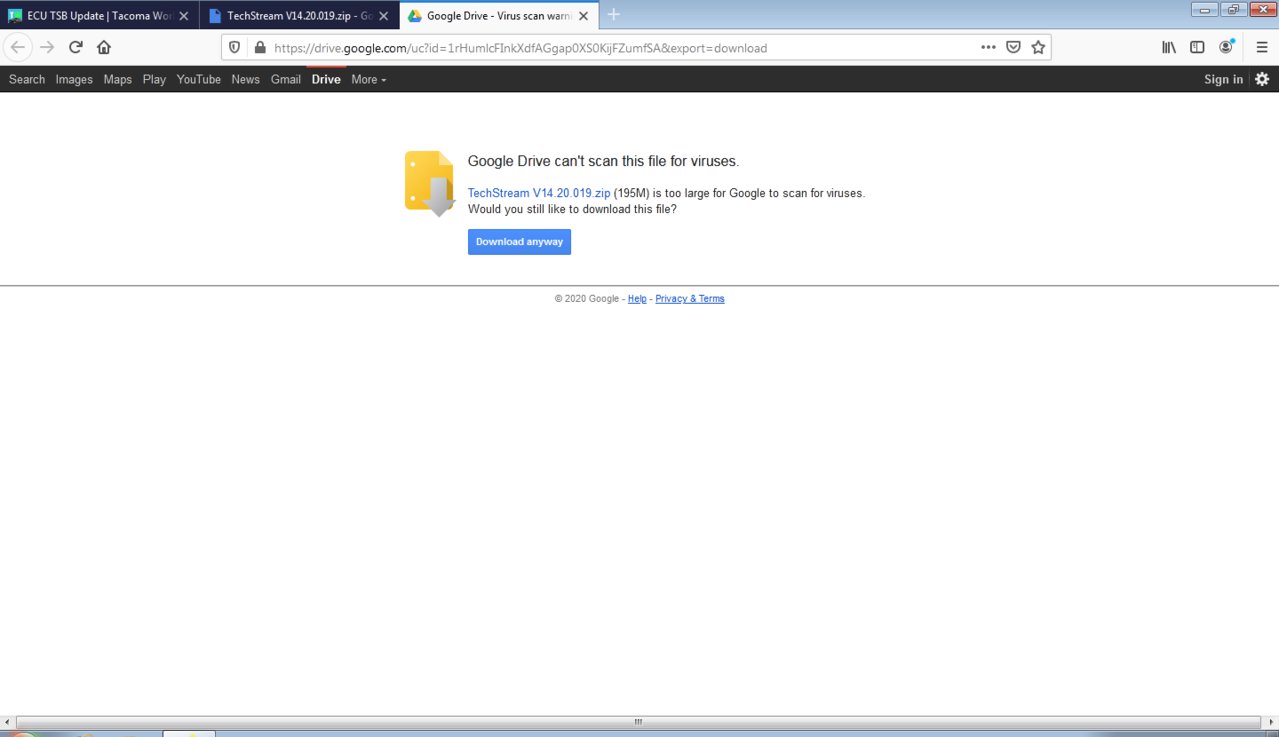
Task: Toggle the sidebars view icon
Action: coord(1197,47)
